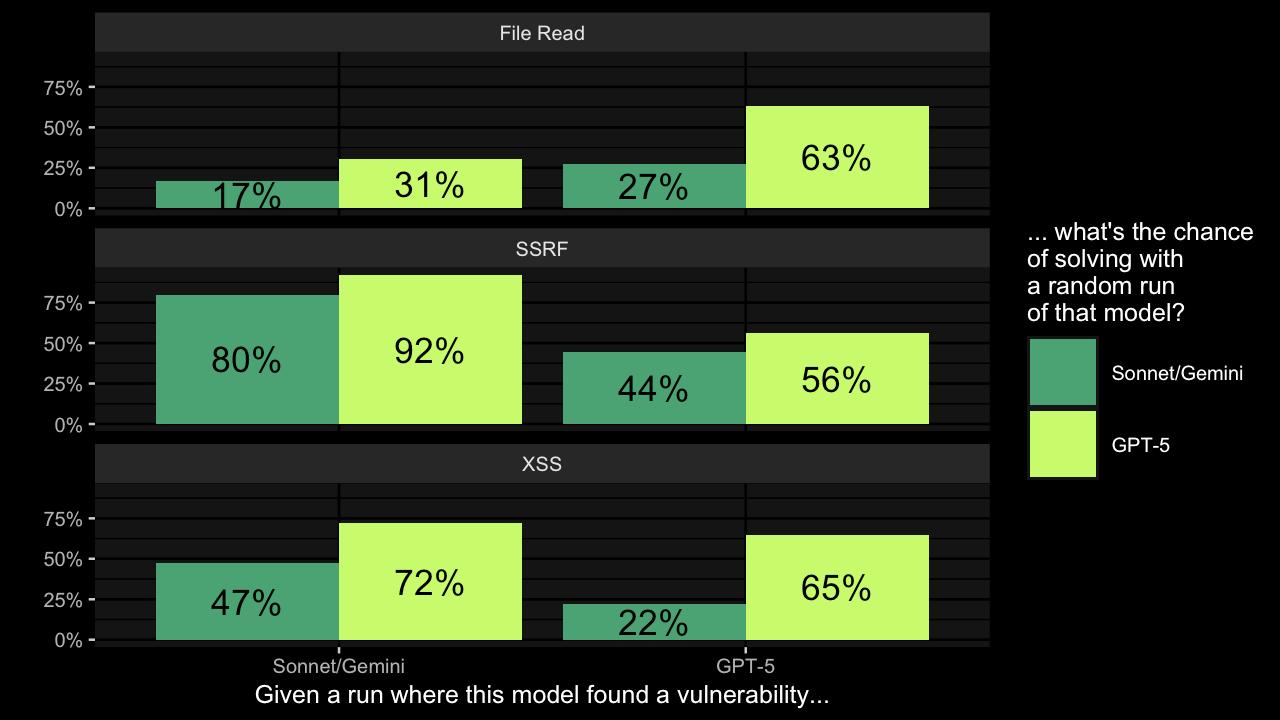Click the 80% bar in SSRF
The image size is (1280, 720).
[247, 359]
